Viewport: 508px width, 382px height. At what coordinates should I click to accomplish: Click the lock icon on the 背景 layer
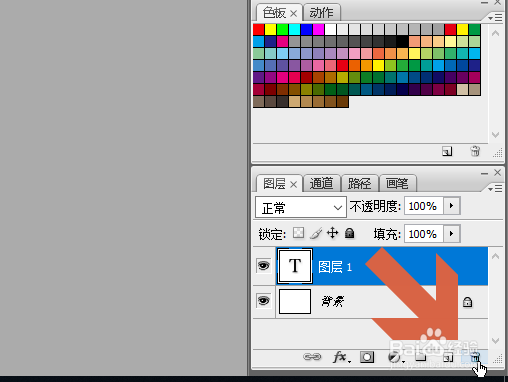tap(467, 302)
